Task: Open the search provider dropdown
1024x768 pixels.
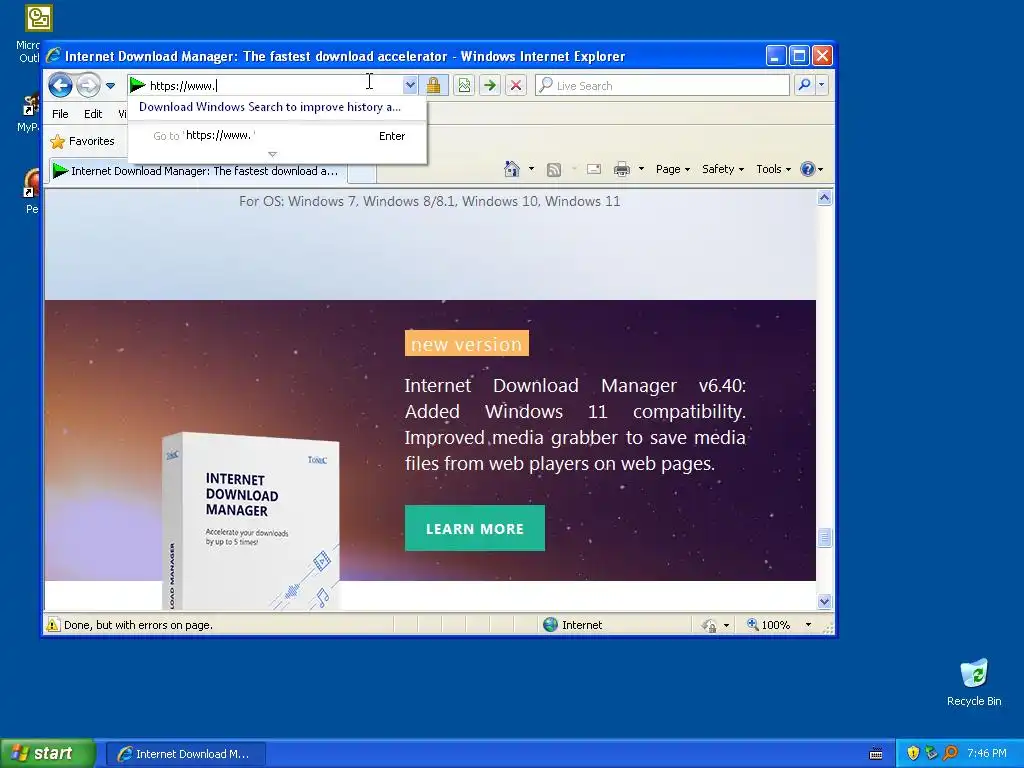Action: pos(822,85)
